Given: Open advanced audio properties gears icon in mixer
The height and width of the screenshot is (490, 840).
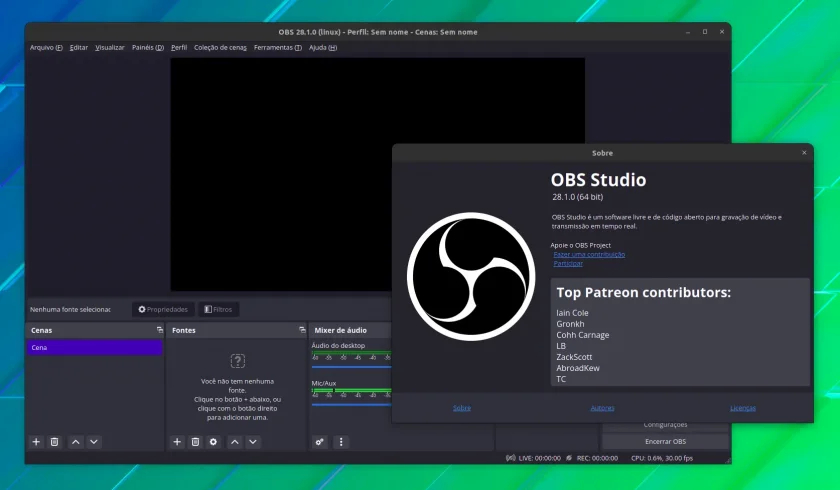Looking at the screenshot, I should [x=320, y=442].
